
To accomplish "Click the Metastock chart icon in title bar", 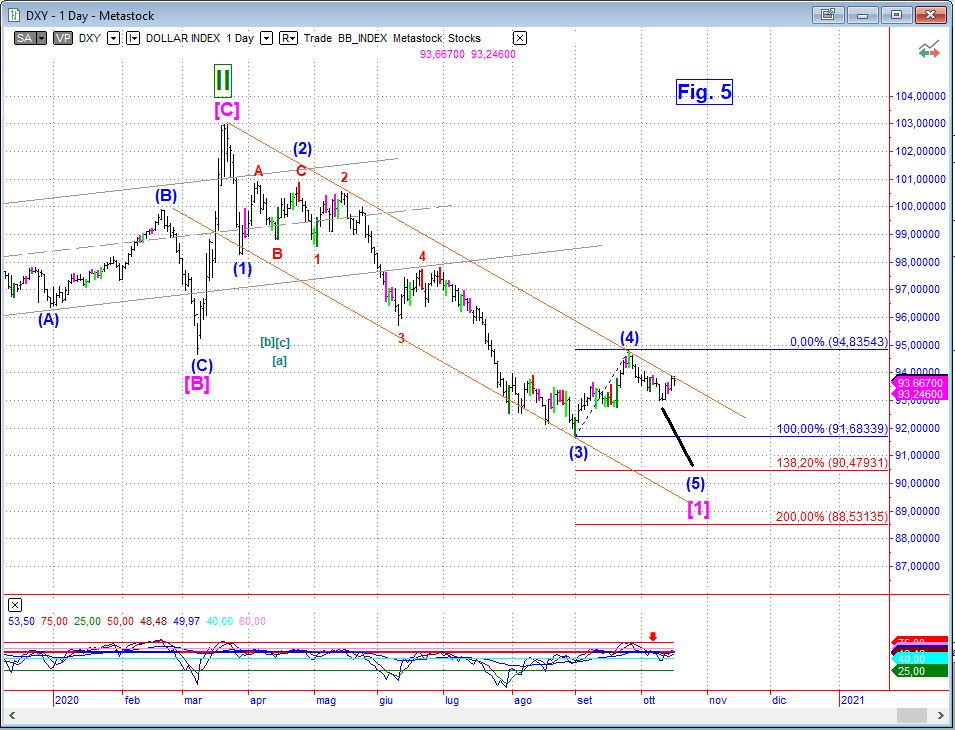I will click(x=16, y=15).
